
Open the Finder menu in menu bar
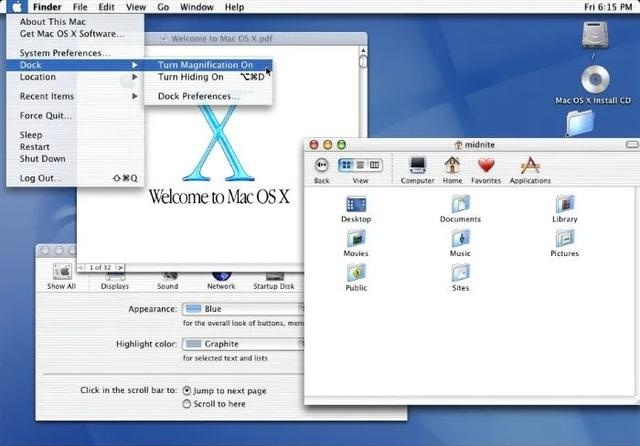pyautogui.click(x=47, y=7)
